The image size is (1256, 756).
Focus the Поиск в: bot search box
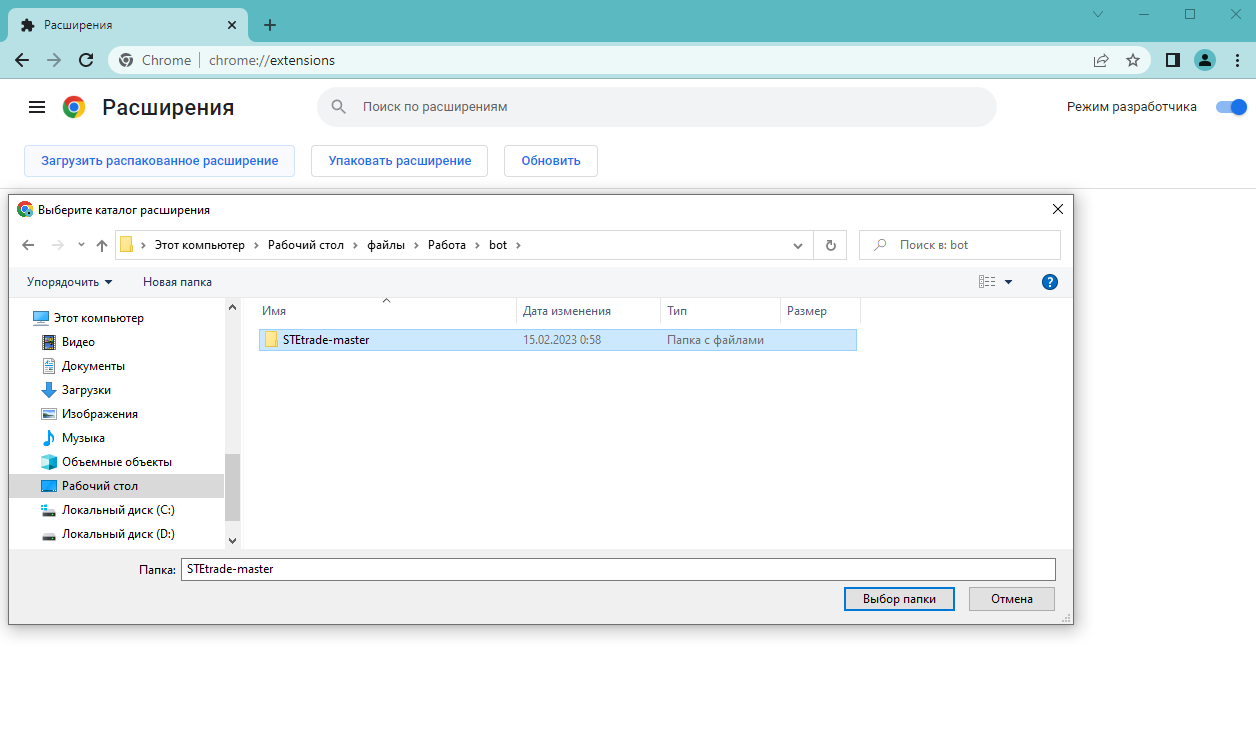[x=960, y=245]
